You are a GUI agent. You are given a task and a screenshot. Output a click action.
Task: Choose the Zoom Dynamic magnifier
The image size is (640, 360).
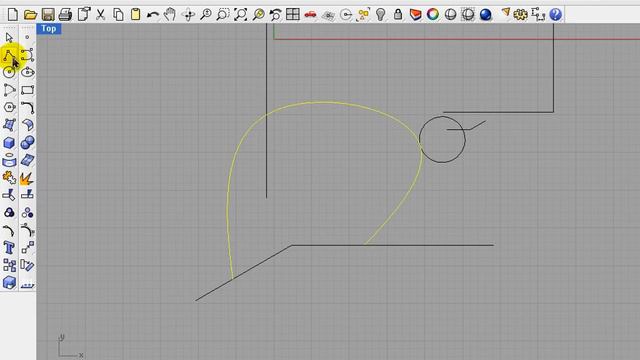(206, 15)
